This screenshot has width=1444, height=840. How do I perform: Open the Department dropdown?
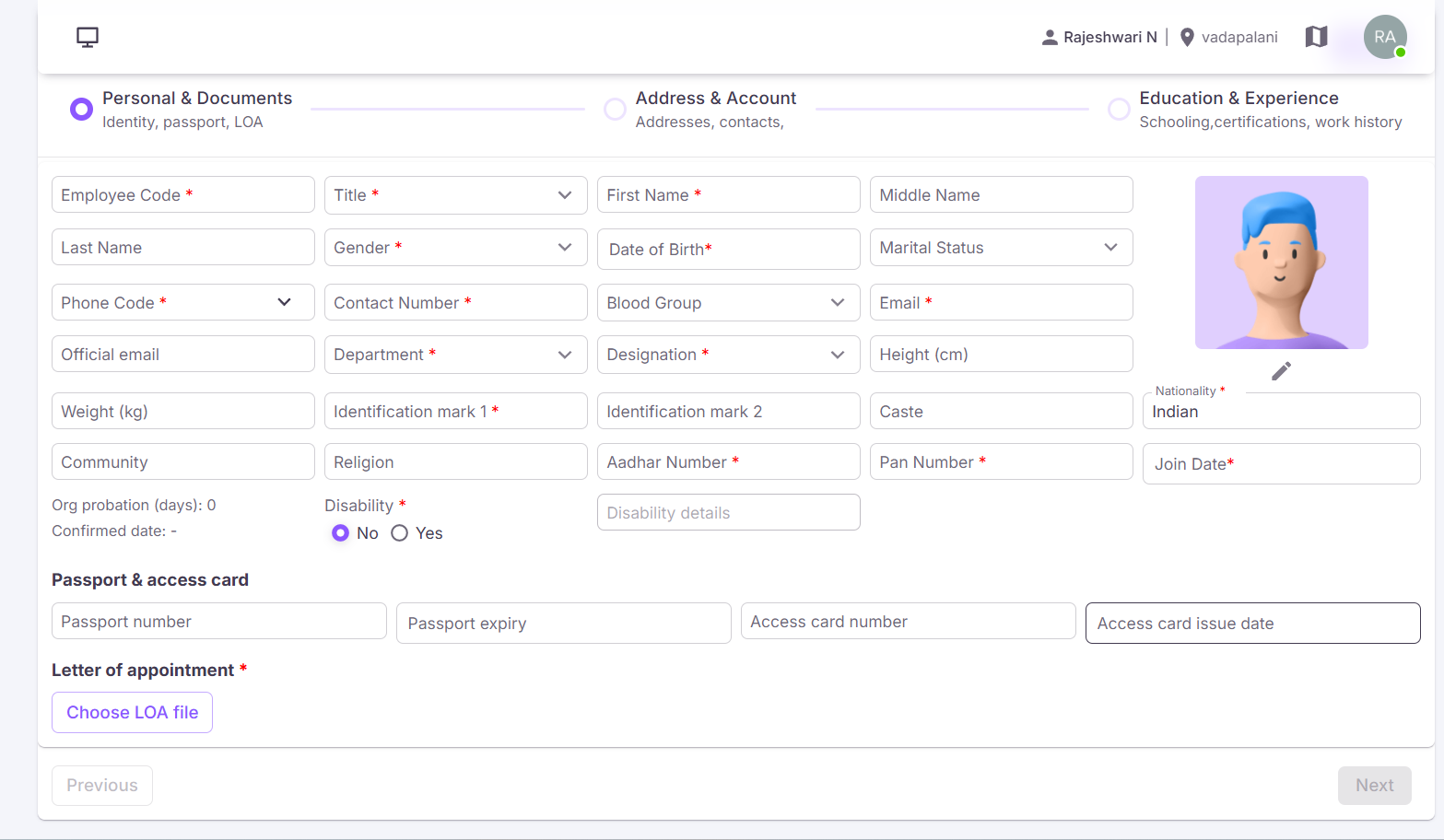[x=456, y=355]
